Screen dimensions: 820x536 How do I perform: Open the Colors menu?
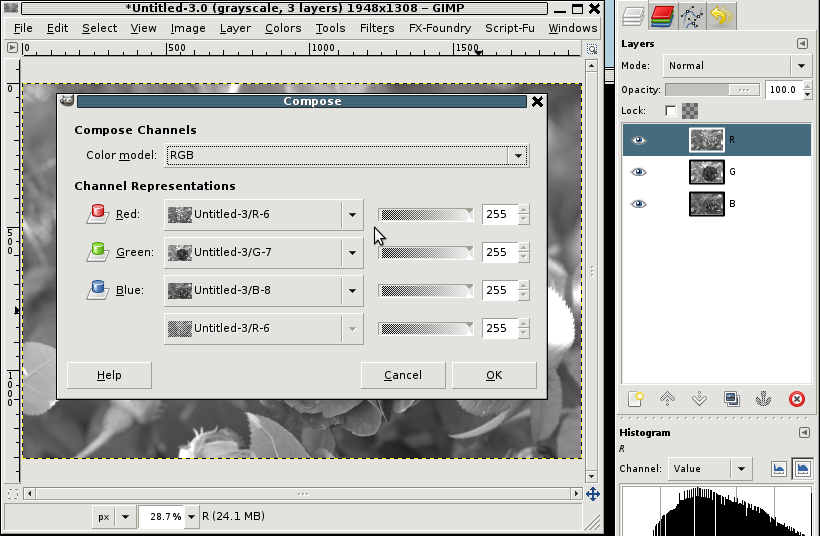[283, 28]
